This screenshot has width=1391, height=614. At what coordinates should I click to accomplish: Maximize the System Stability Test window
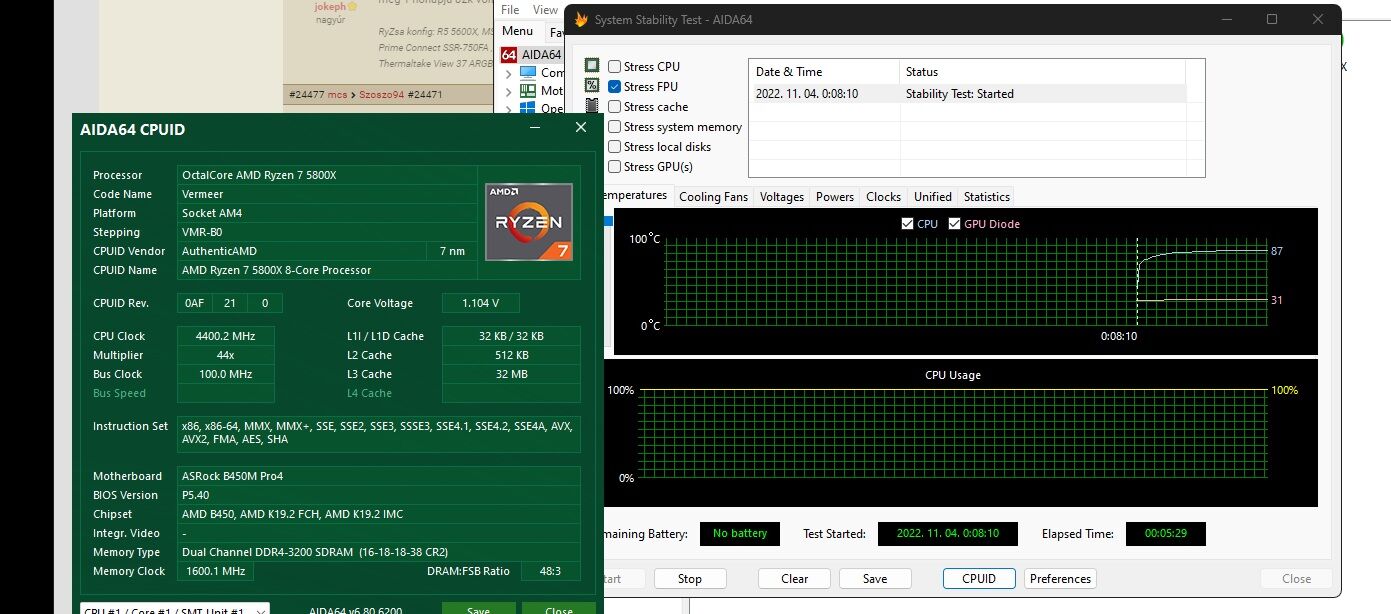click(x=1272, y=19)
